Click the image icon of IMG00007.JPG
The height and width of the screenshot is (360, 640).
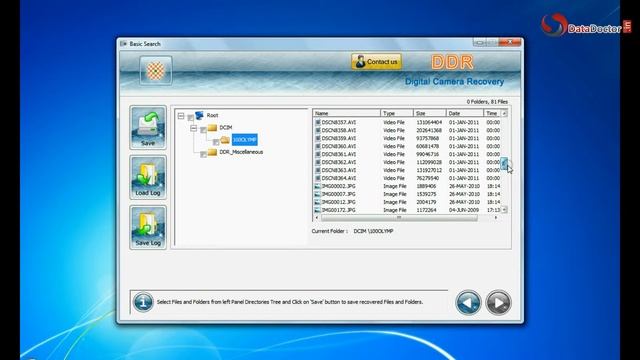[x=318, y=194]
